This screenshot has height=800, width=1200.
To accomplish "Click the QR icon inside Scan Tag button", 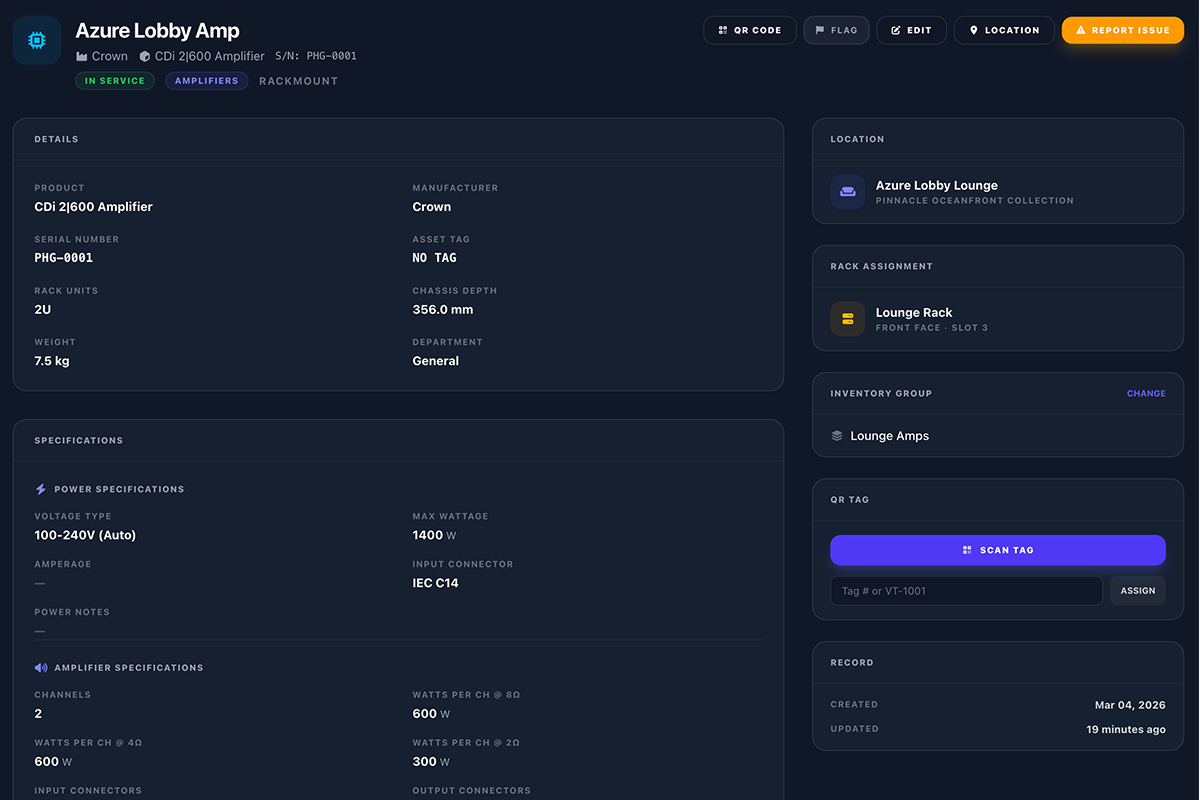I will coord(966,549).
